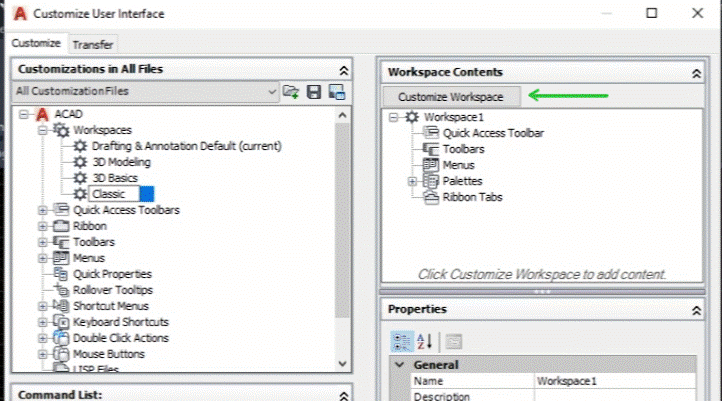Click the Ribbon Tabs icon in Workspace Contents
722x401 pixels.
click(431, 198)
